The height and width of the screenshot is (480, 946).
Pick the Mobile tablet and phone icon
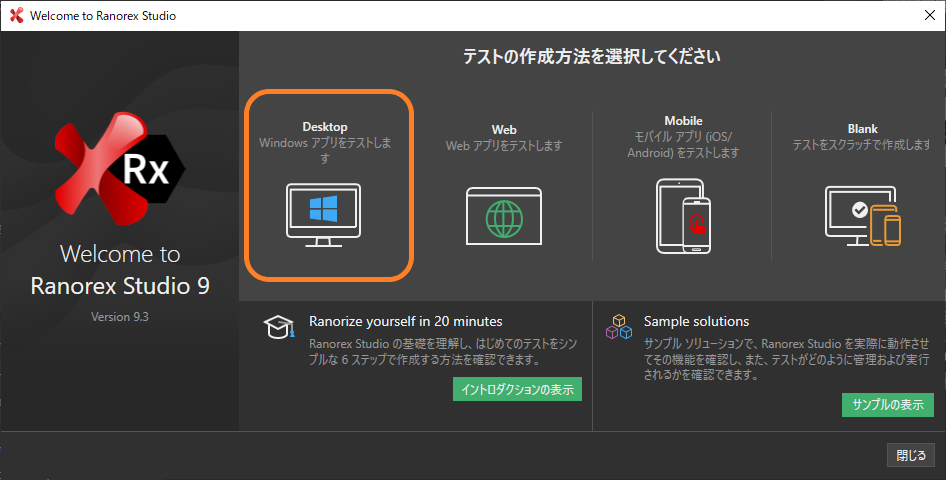click(683, 216)
